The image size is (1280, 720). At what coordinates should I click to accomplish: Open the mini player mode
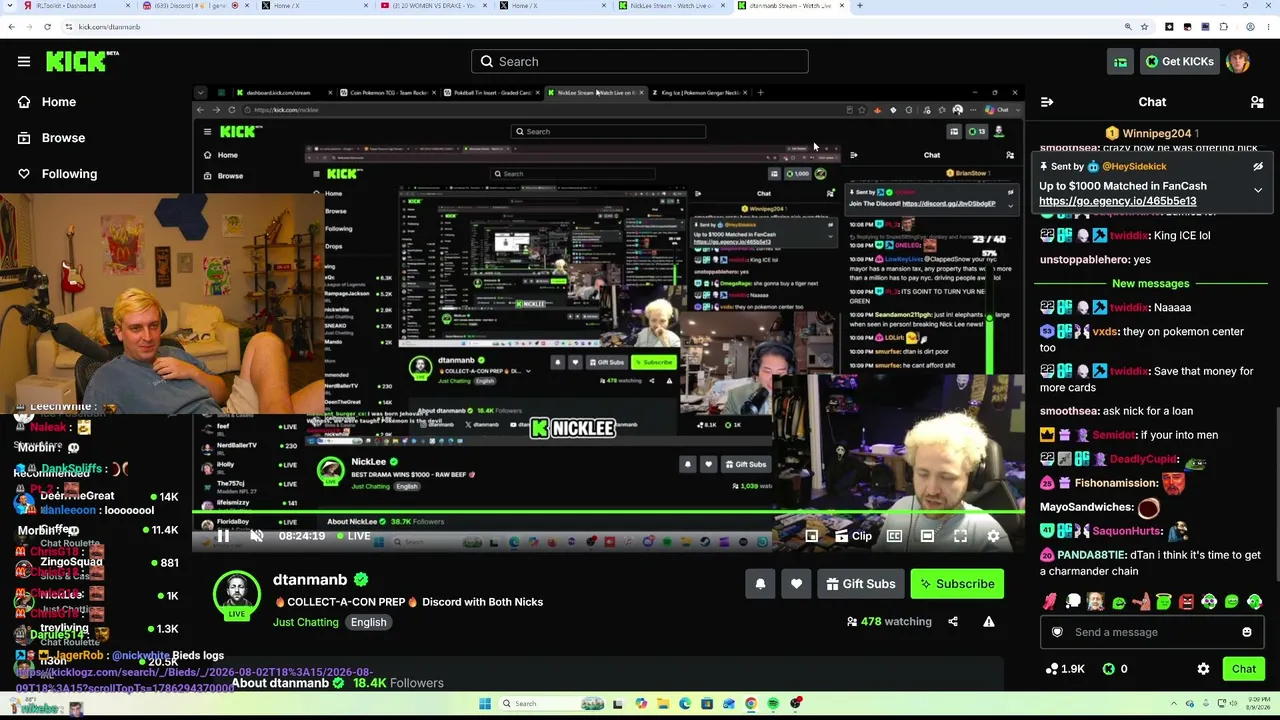coord(812,536)
